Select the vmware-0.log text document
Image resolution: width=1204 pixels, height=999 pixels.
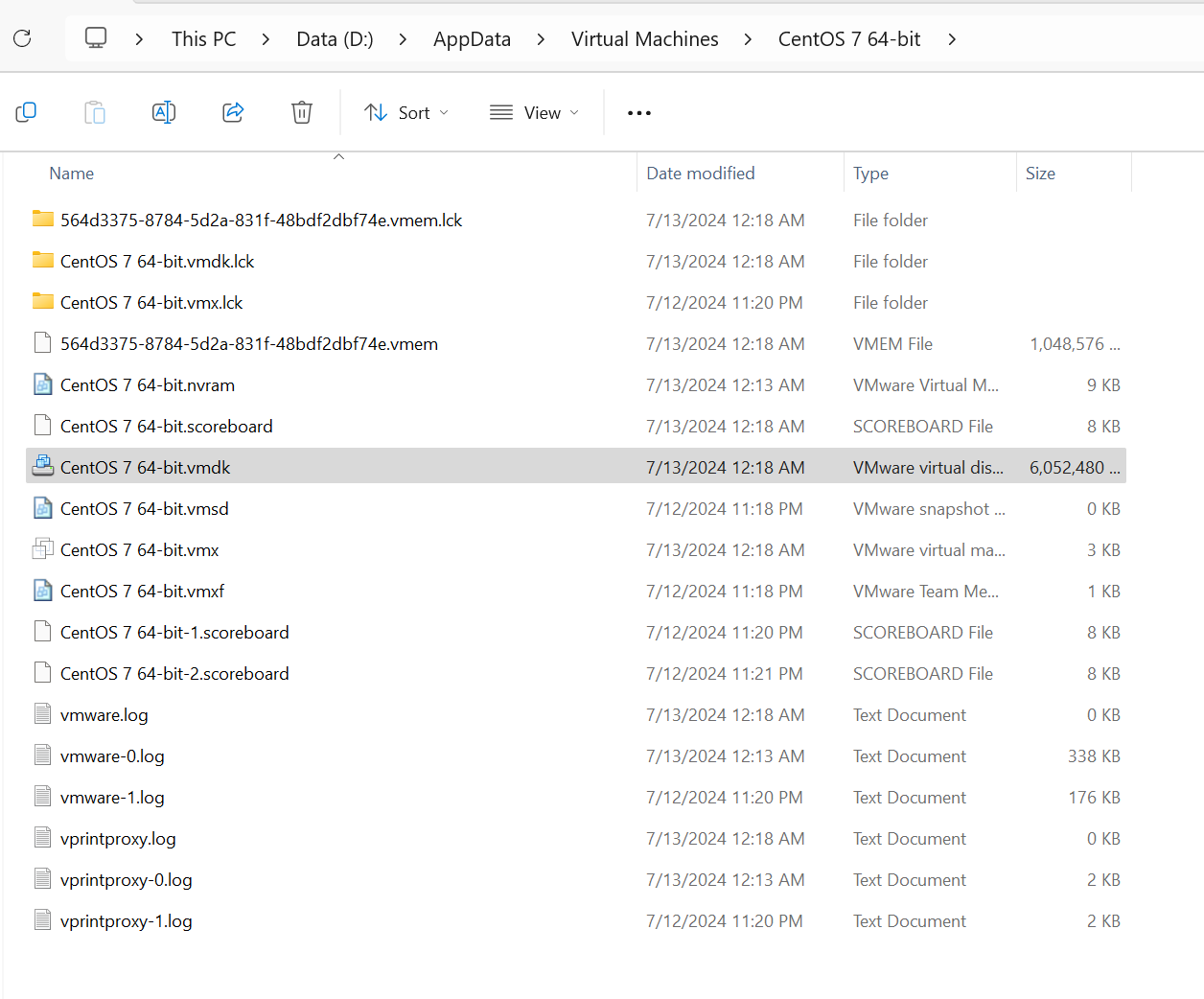click(112, 756)
